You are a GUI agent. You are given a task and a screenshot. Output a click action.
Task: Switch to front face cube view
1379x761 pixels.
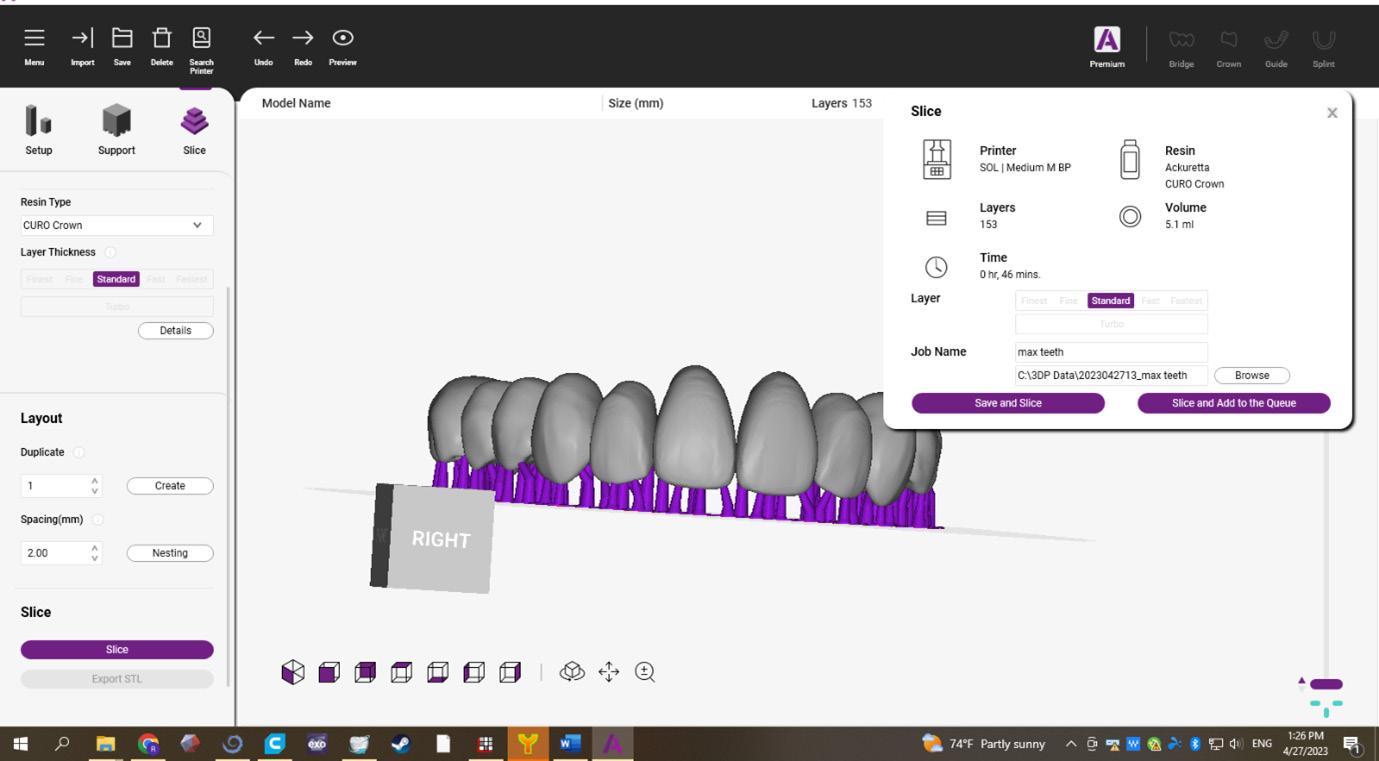pyautogui.click(x=329, y=672)
